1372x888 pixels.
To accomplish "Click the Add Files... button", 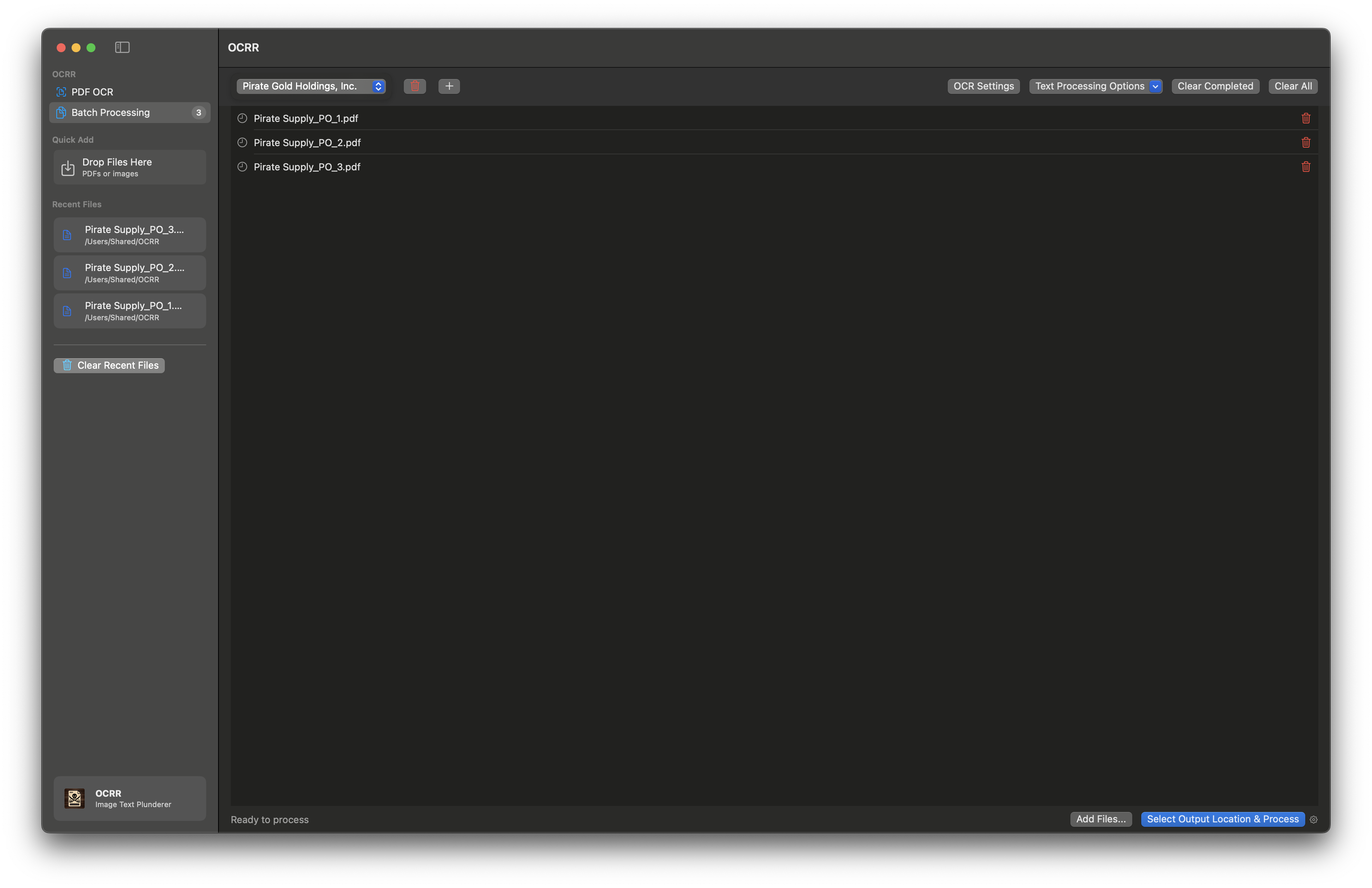I will click(1101, 819).
